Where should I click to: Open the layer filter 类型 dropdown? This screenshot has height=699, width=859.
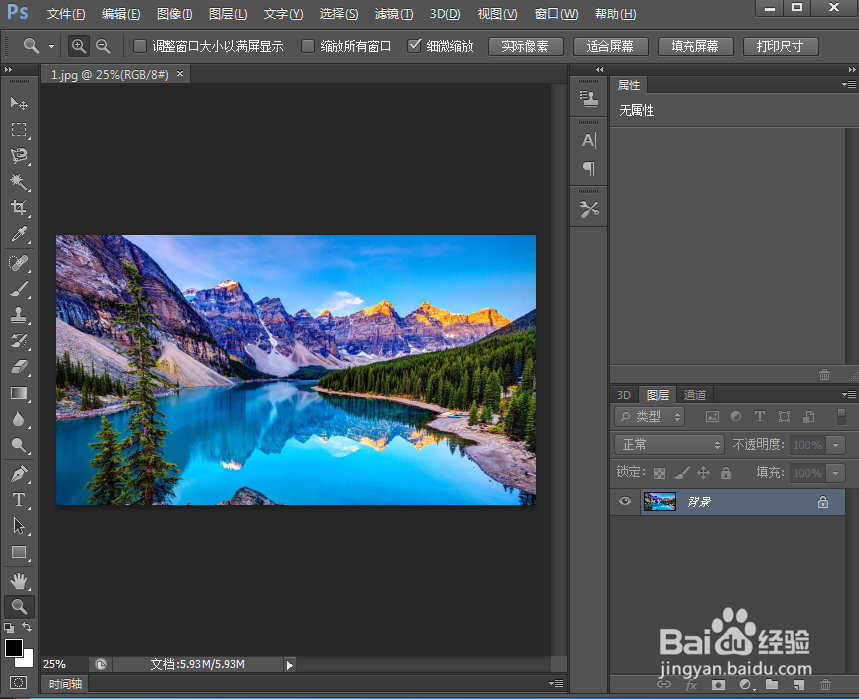(650, 417)
